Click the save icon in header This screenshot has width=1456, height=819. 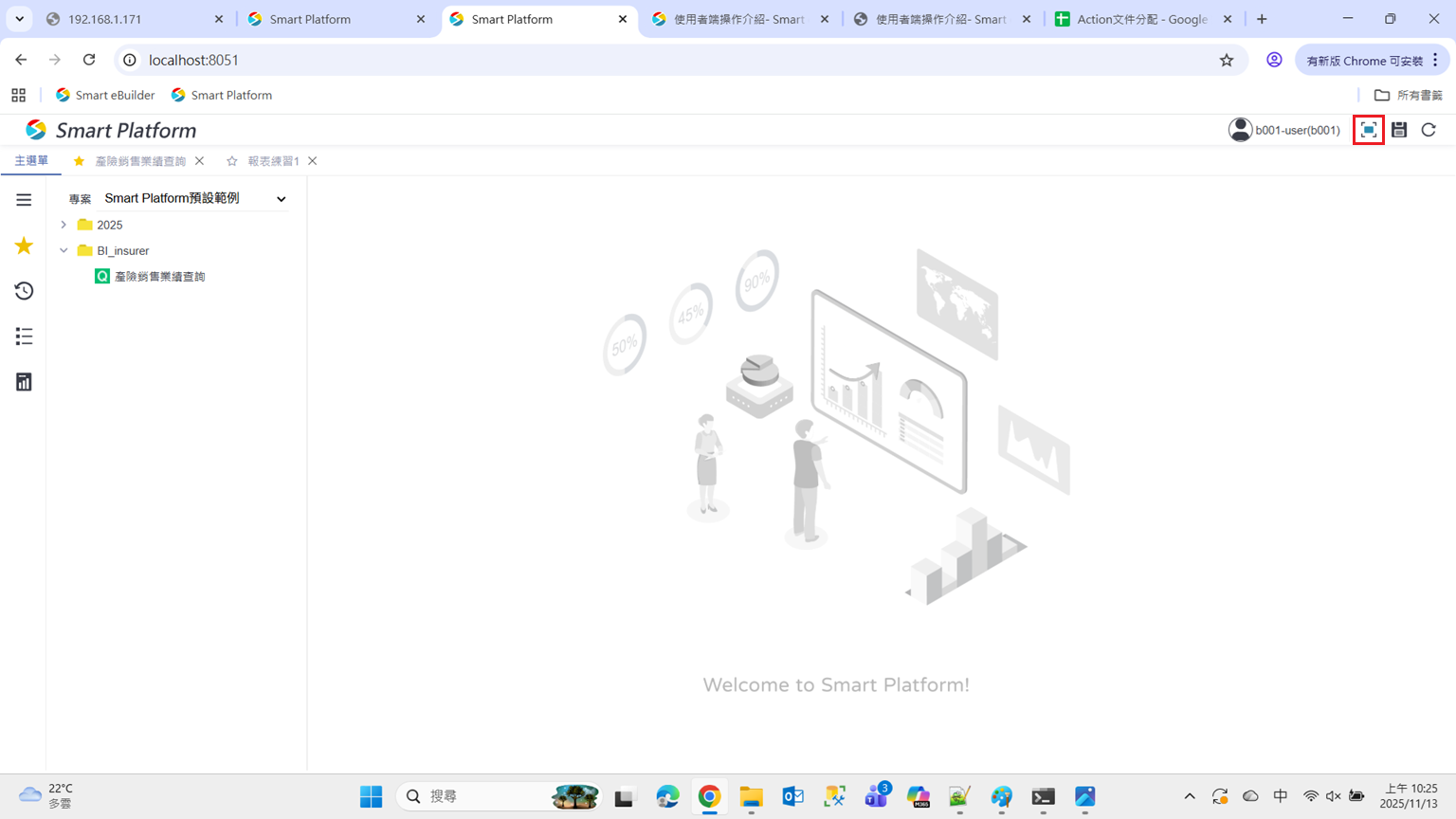(1399, 130)
